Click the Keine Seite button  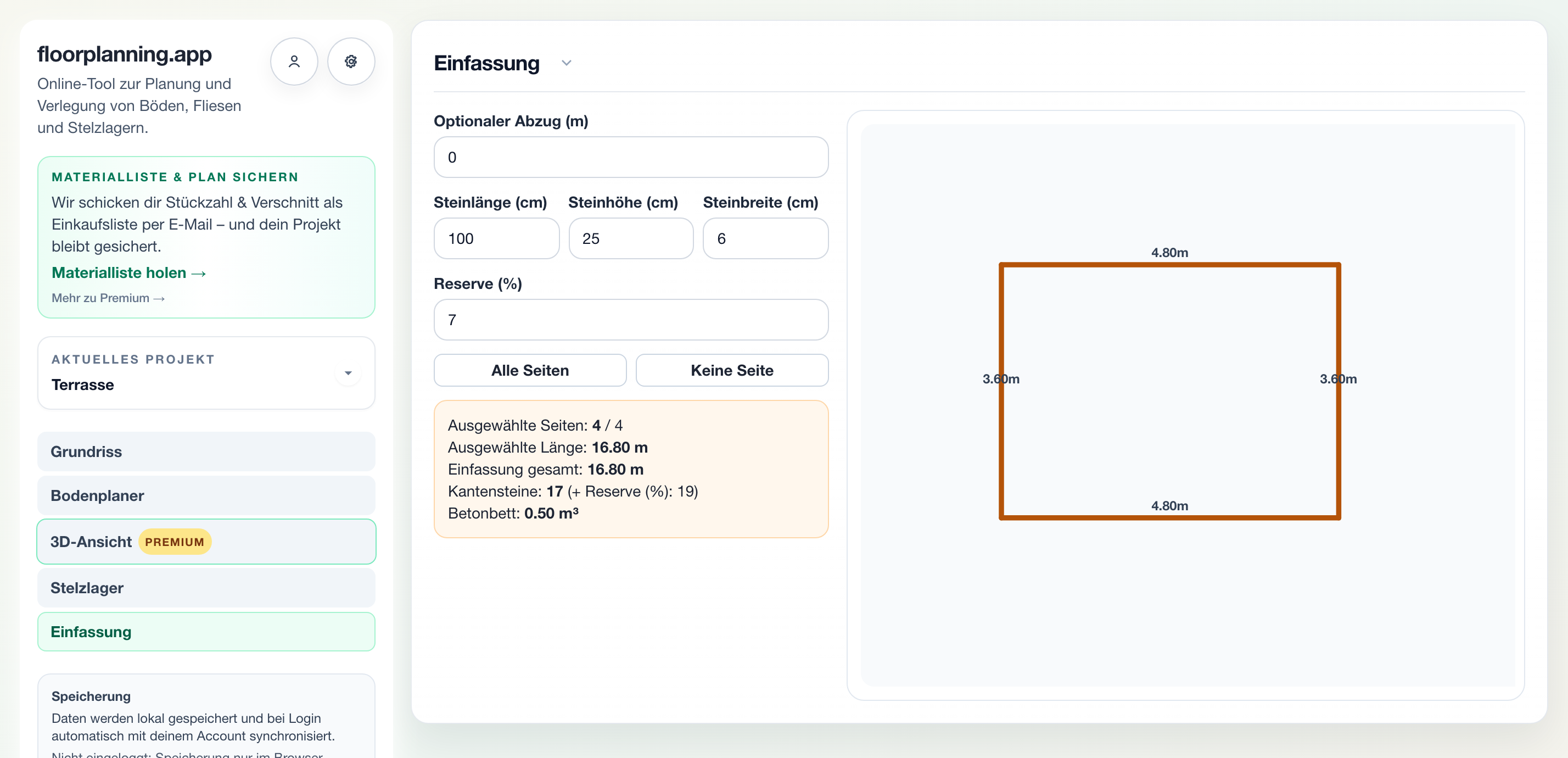click(732, 370)
